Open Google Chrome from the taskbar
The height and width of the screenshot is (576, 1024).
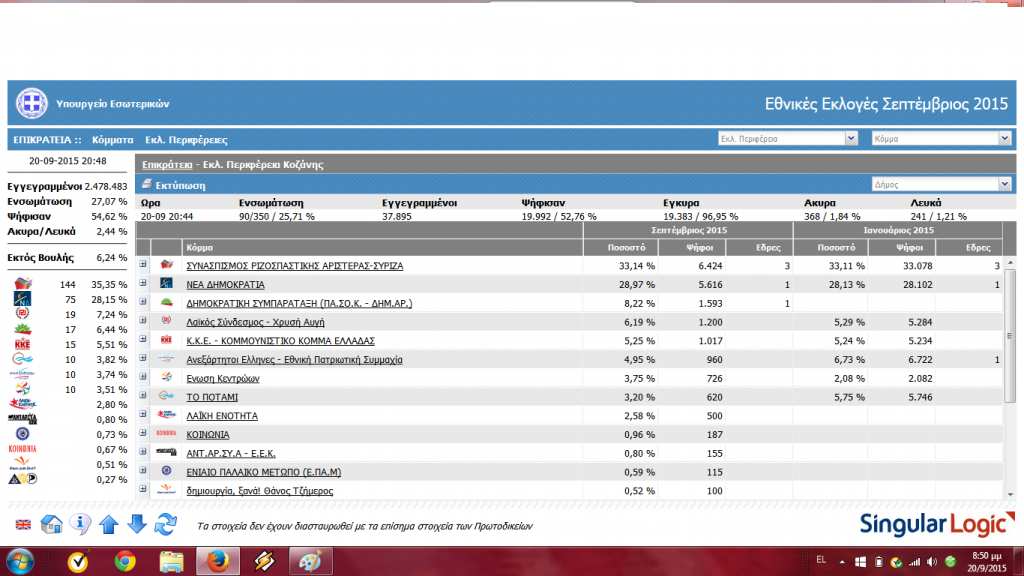click(124, 561)
